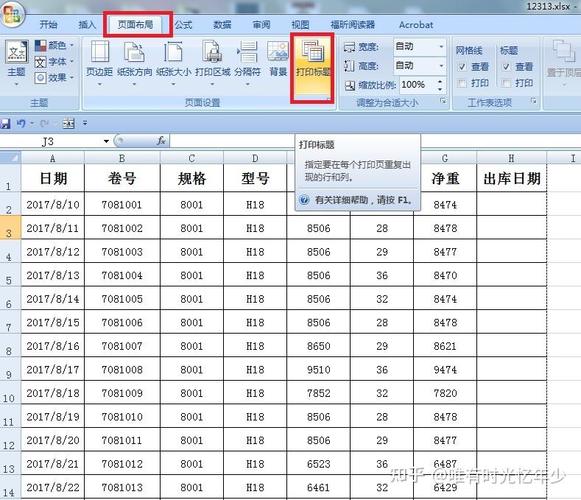Image resolution: width=581 pixels, height=500 pixels.
Task: Click the select-all corner button
Action: pyautogui.click(x=10, y=158)
